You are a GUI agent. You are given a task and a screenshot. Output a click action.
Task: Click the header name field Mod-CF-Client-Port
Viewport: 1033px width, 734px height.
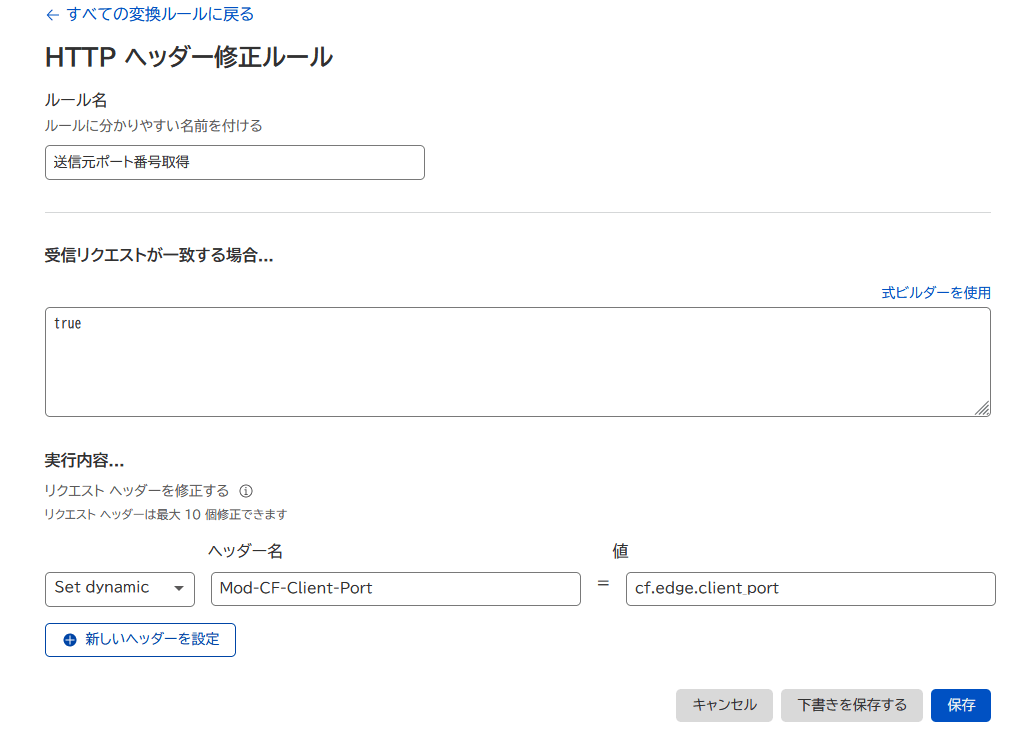pos(395,589)
